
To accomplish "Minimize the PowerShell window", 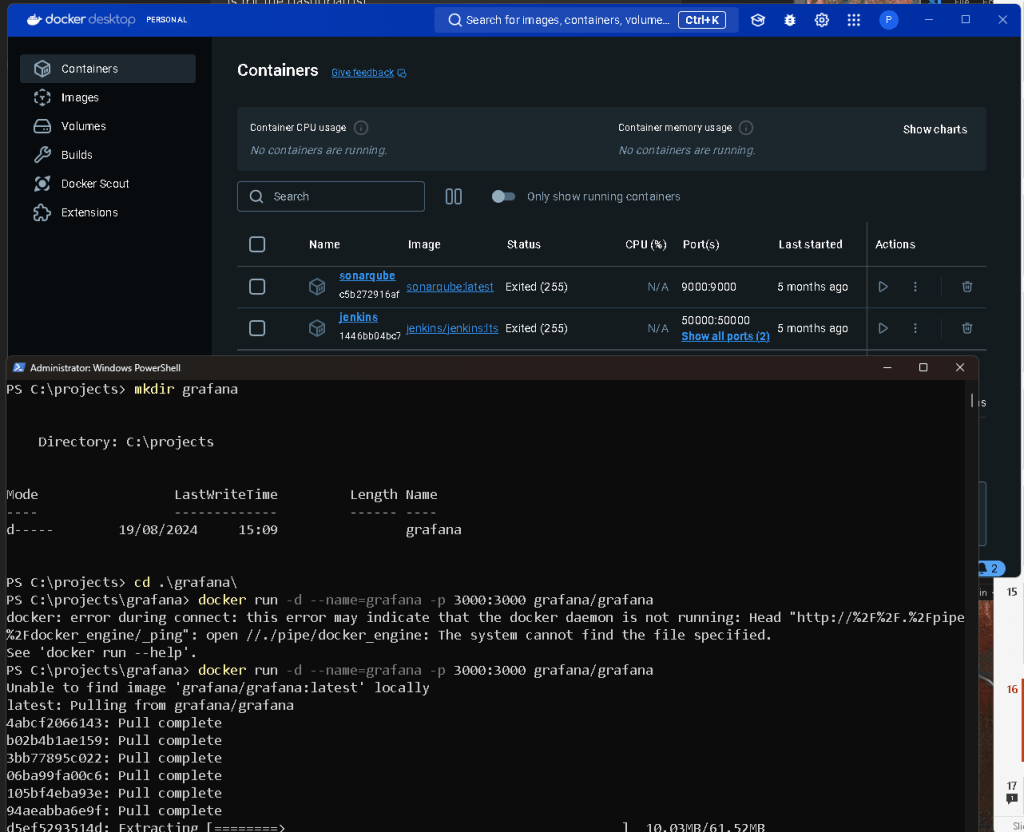I will 887,368.
